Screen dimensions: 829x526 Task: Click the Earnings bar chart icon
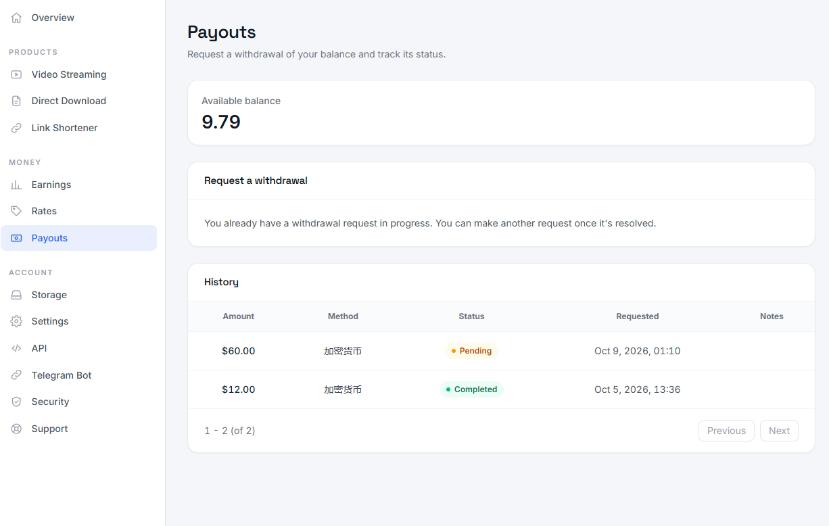point(16,185)
